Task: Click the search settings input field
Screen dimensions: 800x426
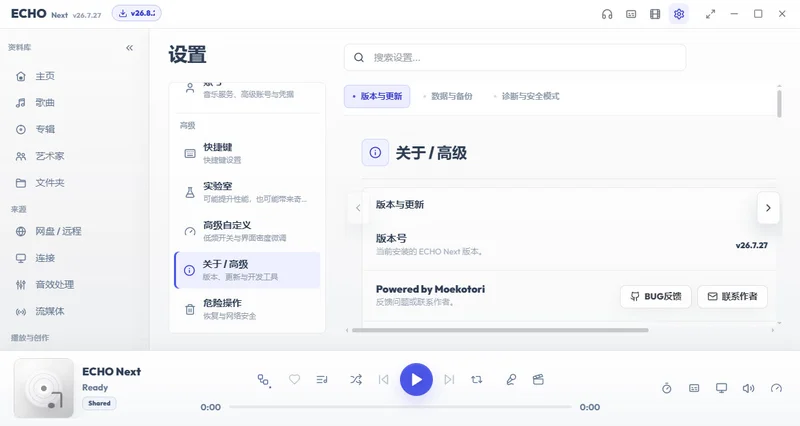Action: (x=515, y=58)
